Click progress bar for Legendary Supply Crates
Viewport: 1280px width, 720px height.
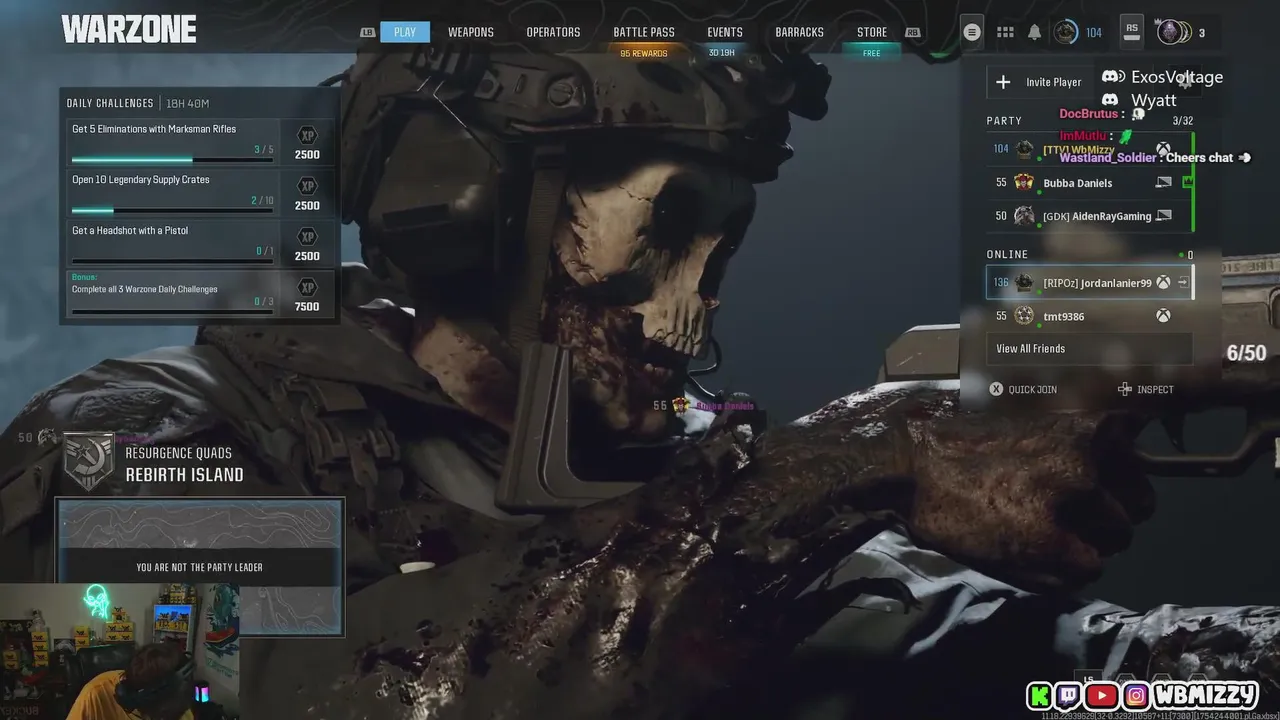click(172, 211)
